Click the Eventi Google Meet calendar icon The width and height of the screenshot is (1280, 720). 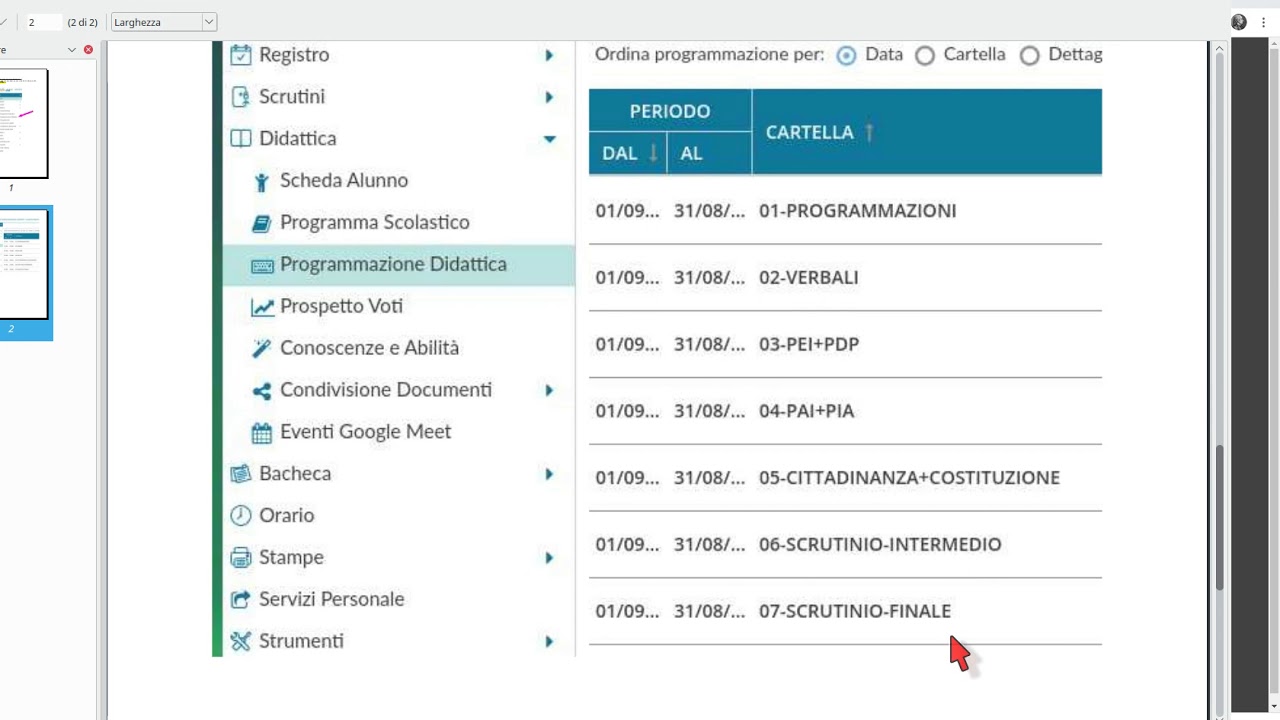click(262, 433)
